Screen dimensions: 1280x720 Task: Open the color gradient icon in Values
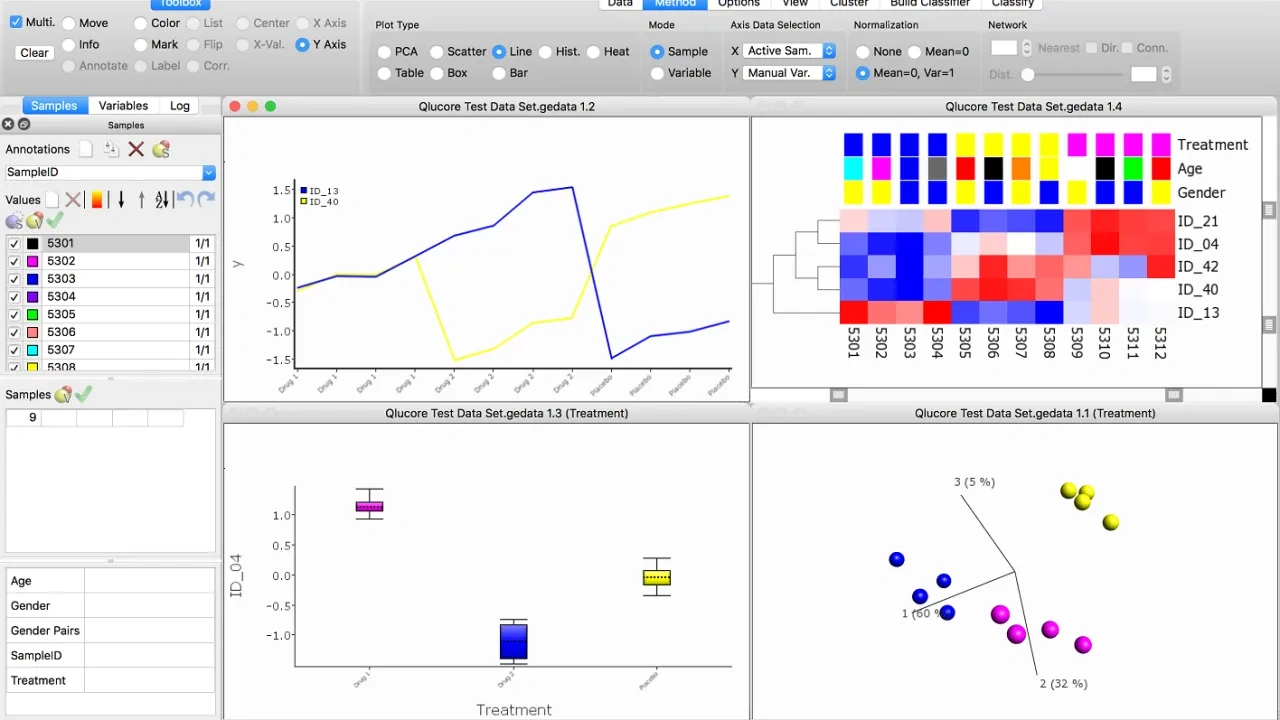coord(97,200)
